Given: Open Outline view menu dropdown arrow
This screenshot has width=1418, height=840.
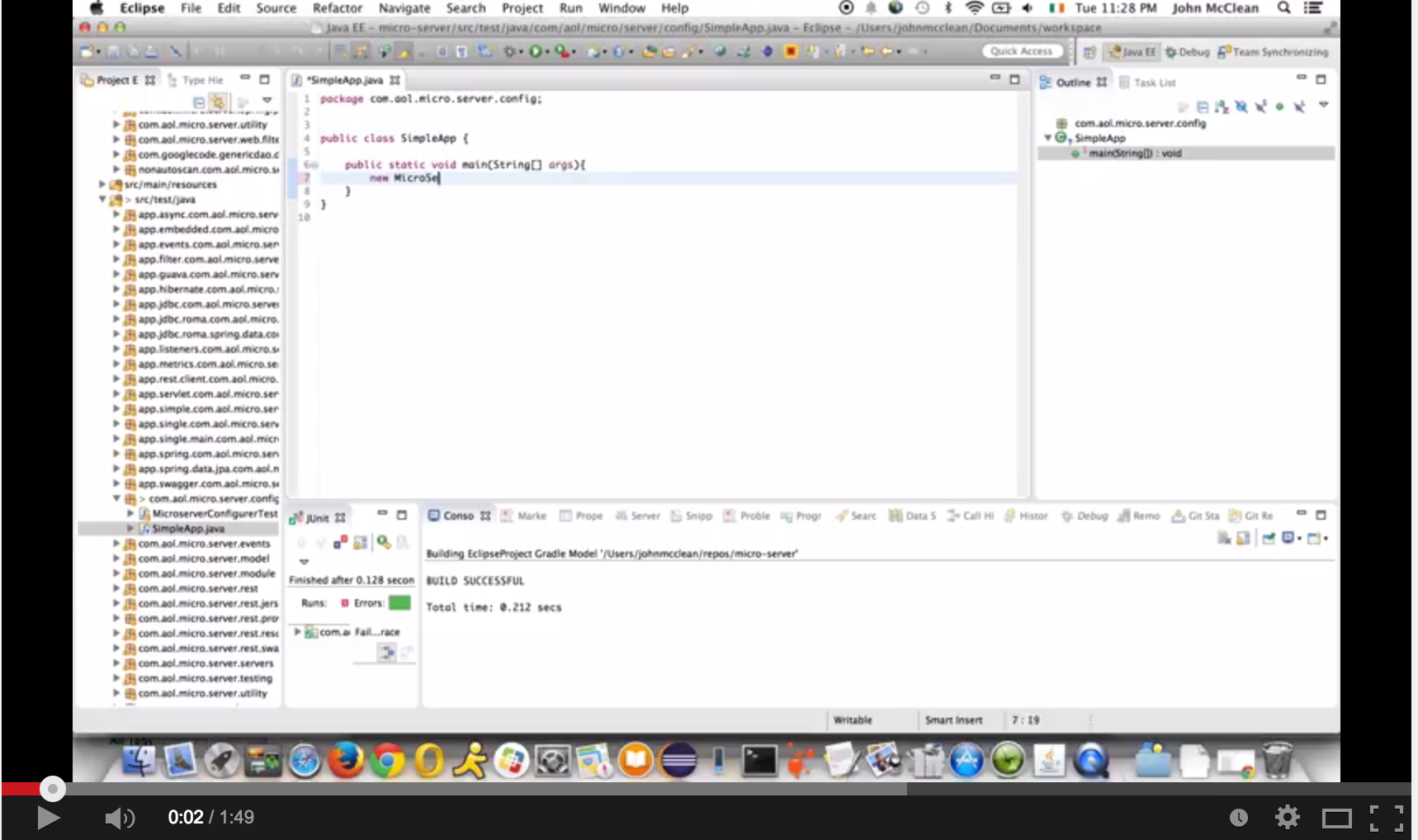Looking at the screenshot, I should [x=1323, y=106].
